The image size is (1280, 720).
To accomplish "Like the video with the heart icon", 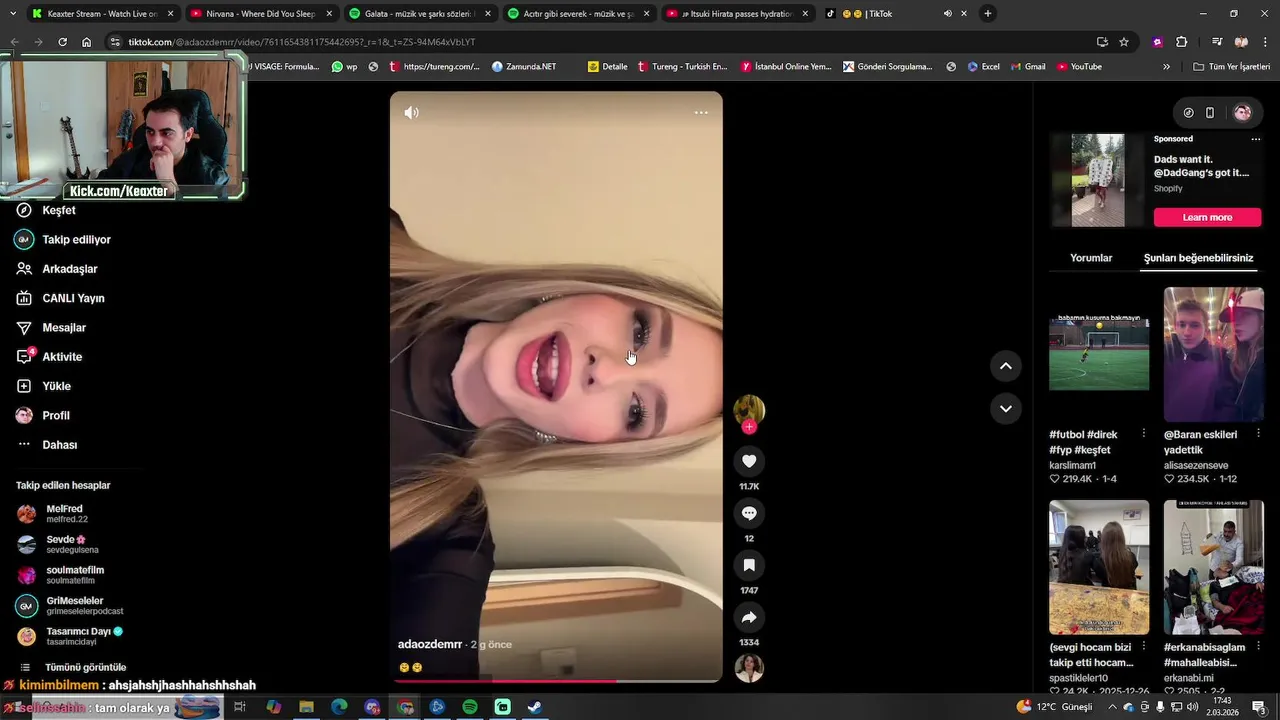I will pos(749,461).
